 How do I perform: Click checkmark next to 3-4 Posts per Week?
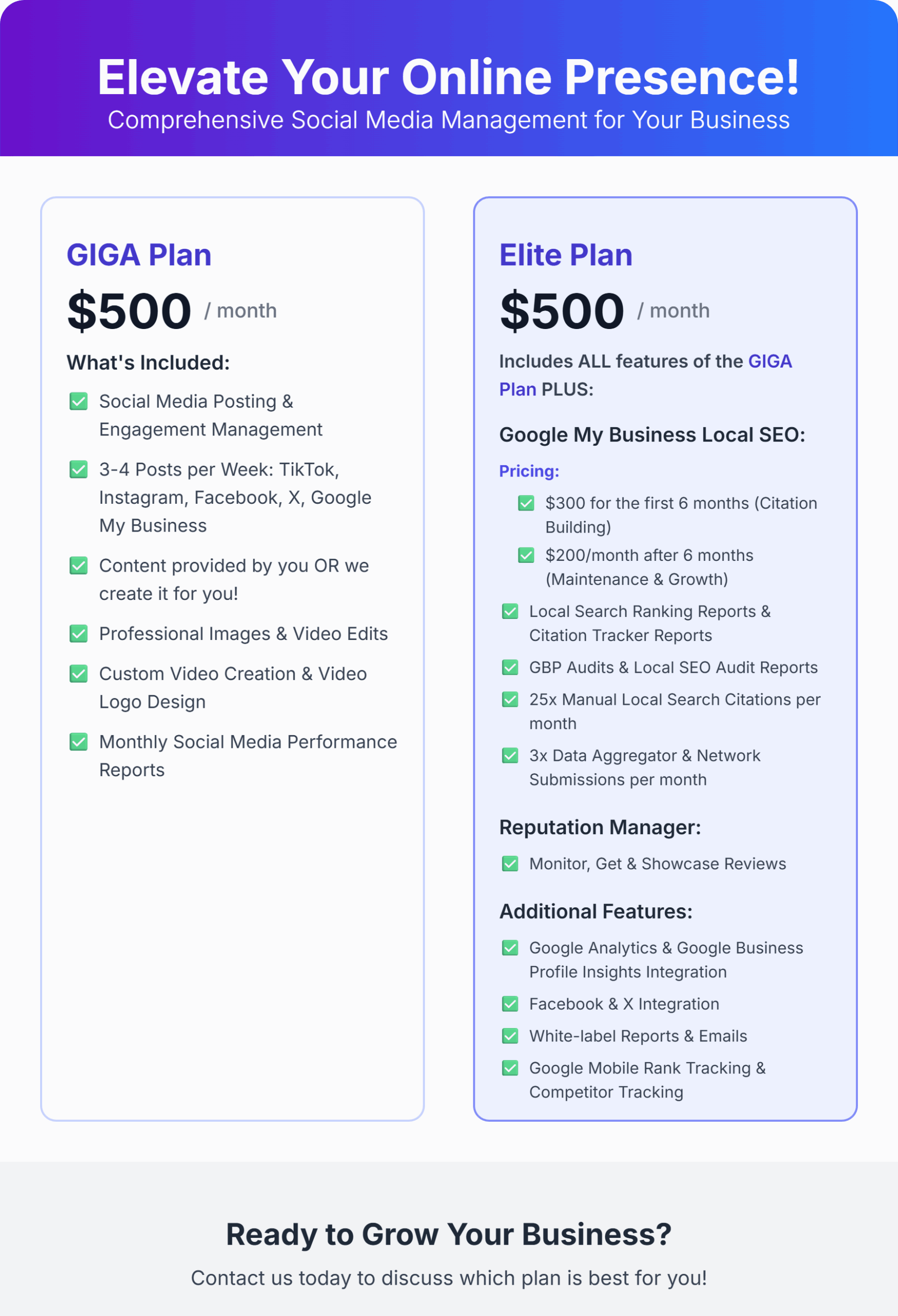coord(78,469)
